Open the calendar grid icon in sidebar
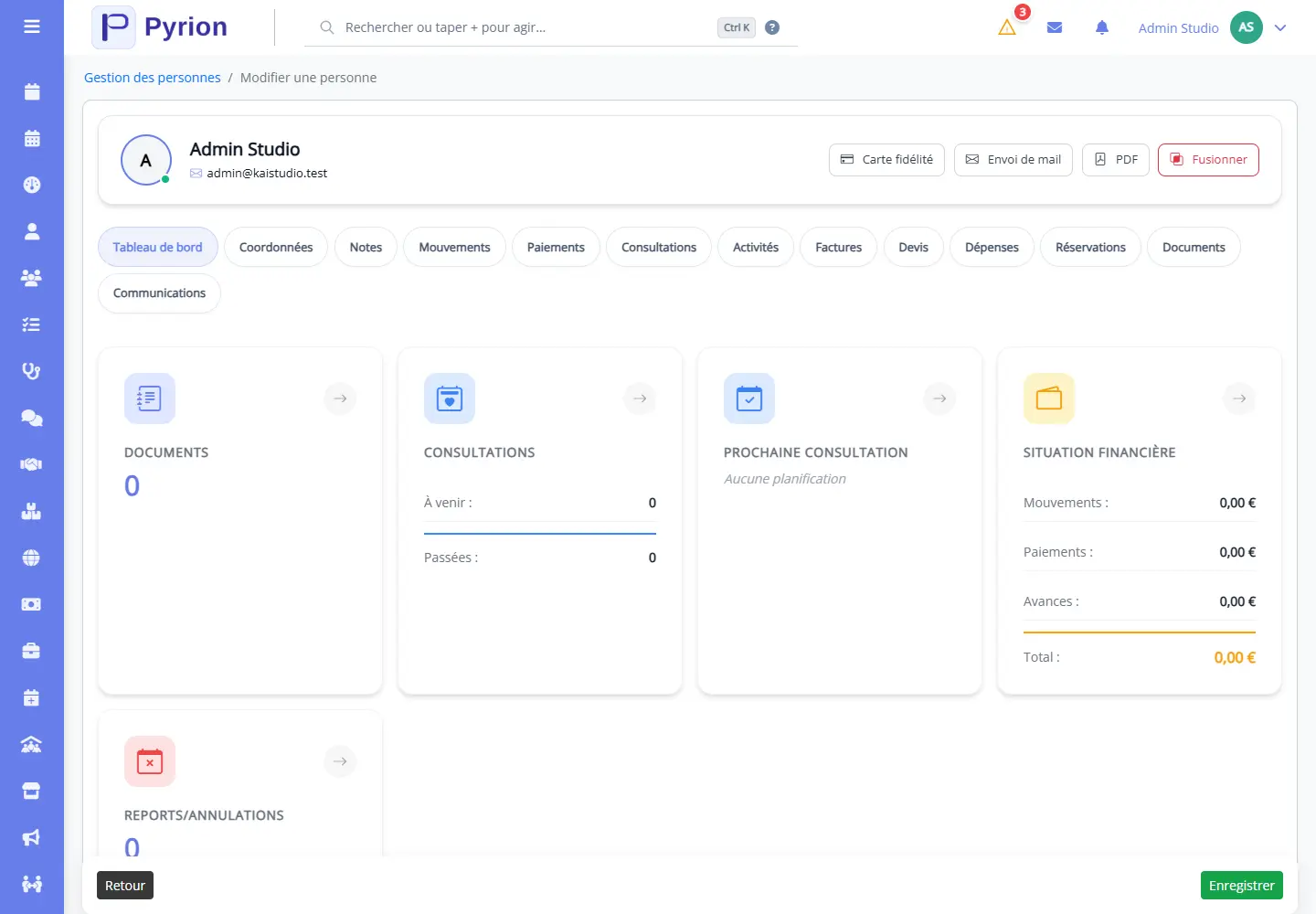The height and width of the screenshot is (914, 1316). [32, 138]
